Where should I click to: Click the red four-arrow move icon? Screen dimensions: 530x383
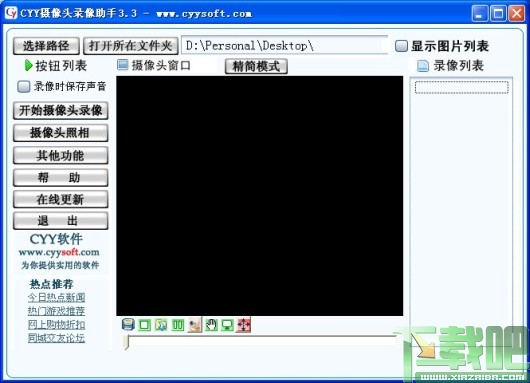244,325
